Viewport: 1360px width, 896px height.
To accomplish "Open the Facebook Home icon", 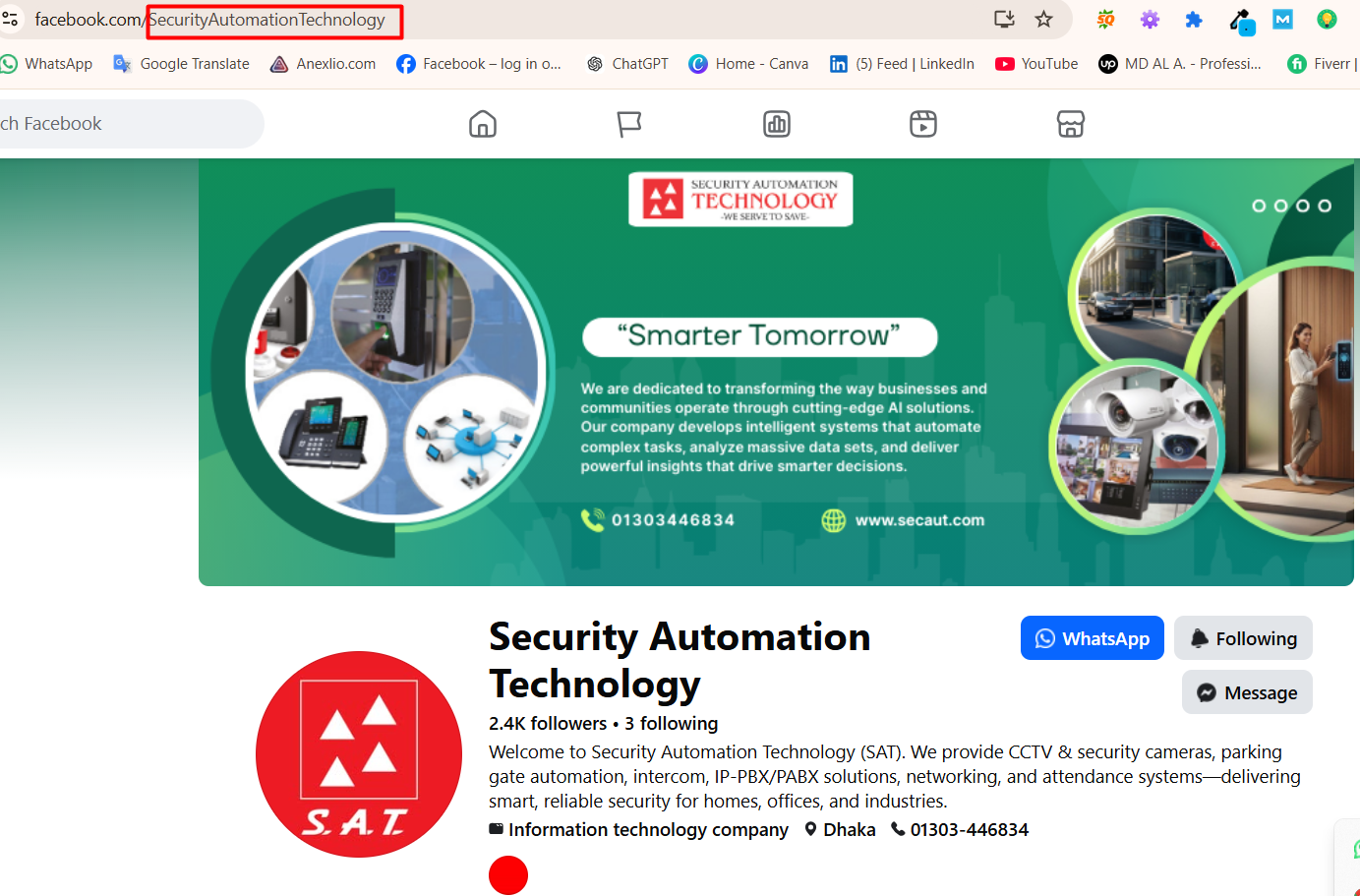I will tap(483, 124).
